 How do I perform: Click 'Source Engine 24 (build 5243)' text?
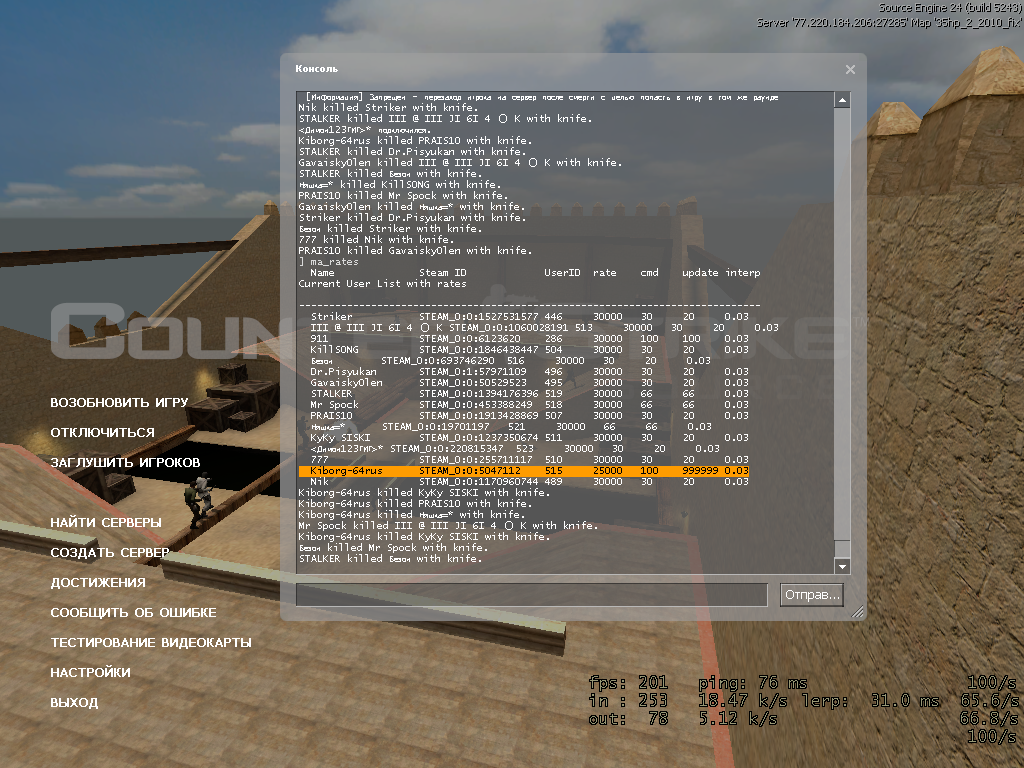pos(950,8)
